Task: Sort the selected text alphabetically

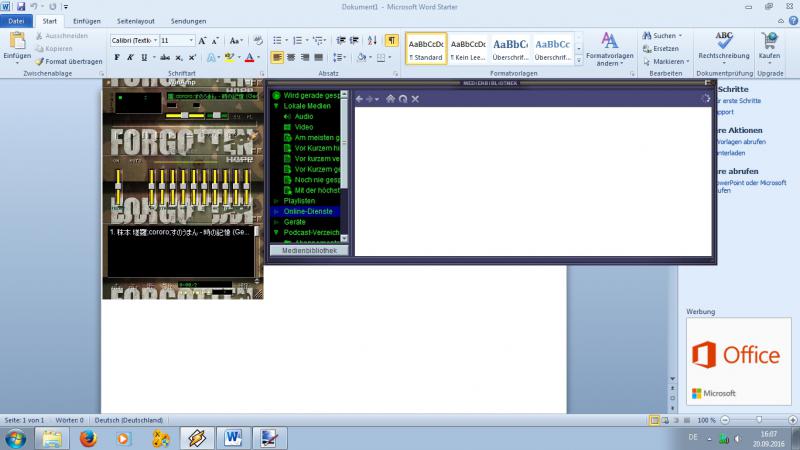Action: click(x=372, y=41)
